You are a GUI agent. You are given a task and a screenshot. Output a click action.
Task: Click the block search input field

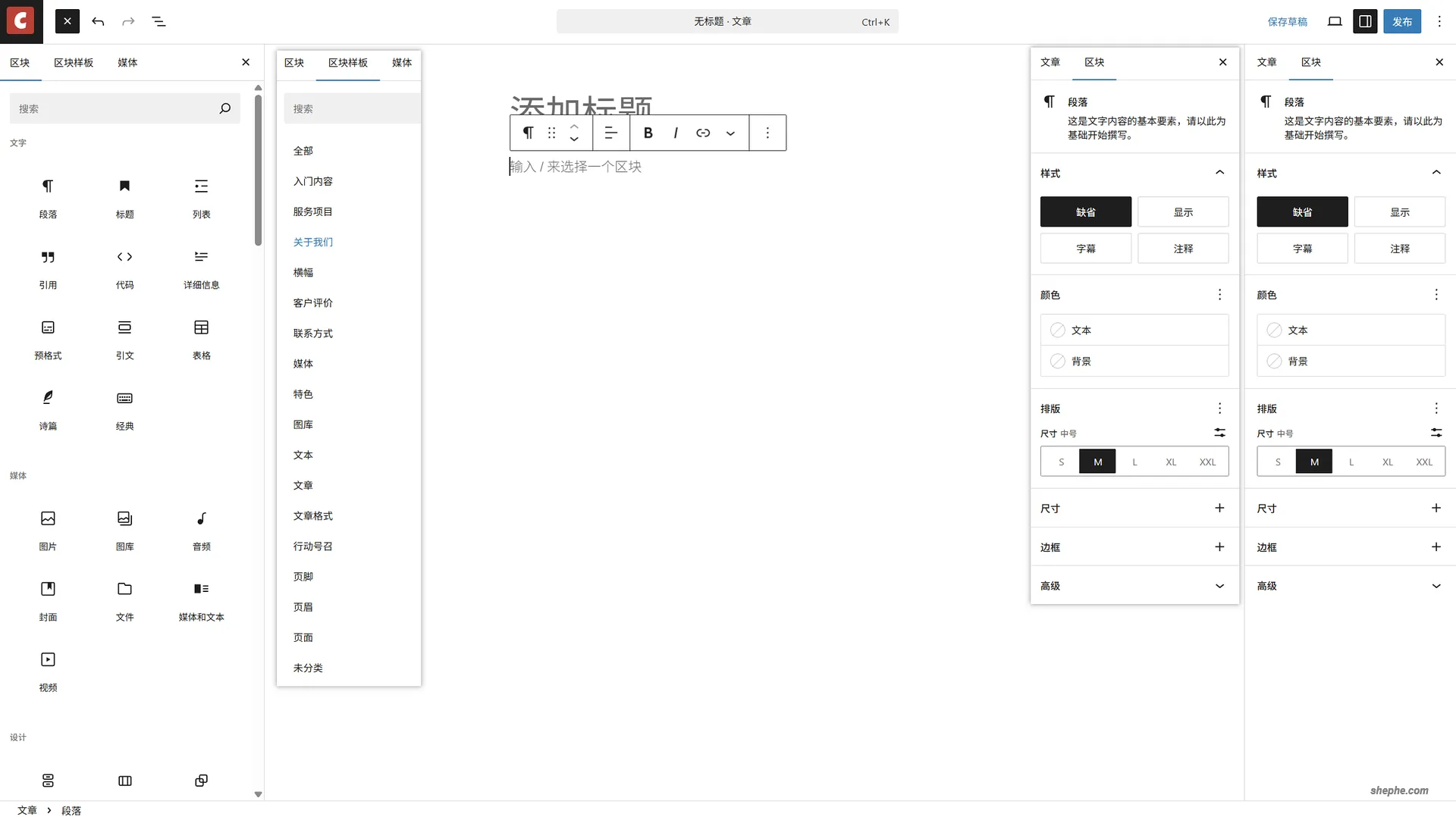121,108
